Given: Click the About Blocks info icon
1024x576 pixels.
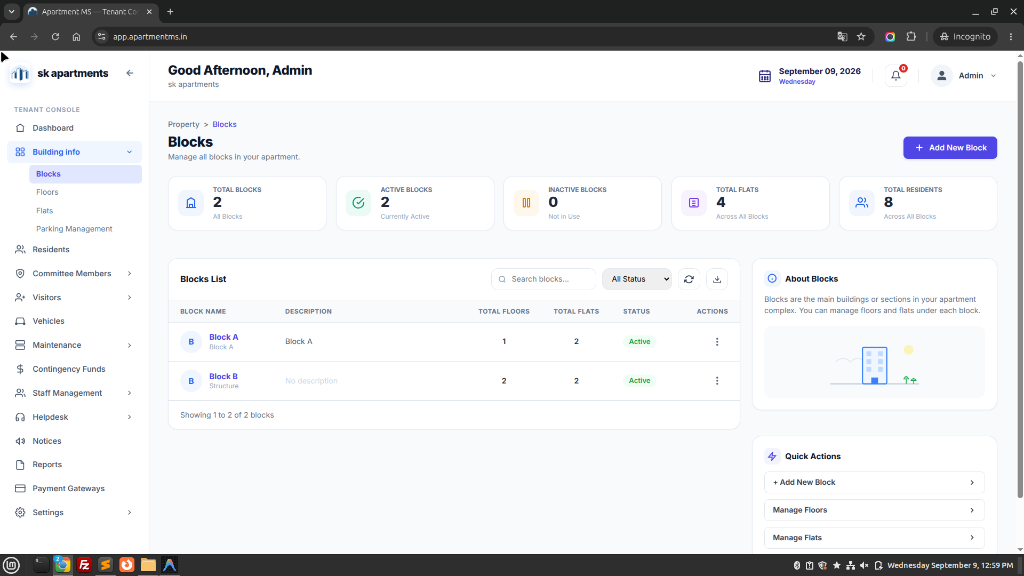Looking at the screenshot, I should point(772,279).
